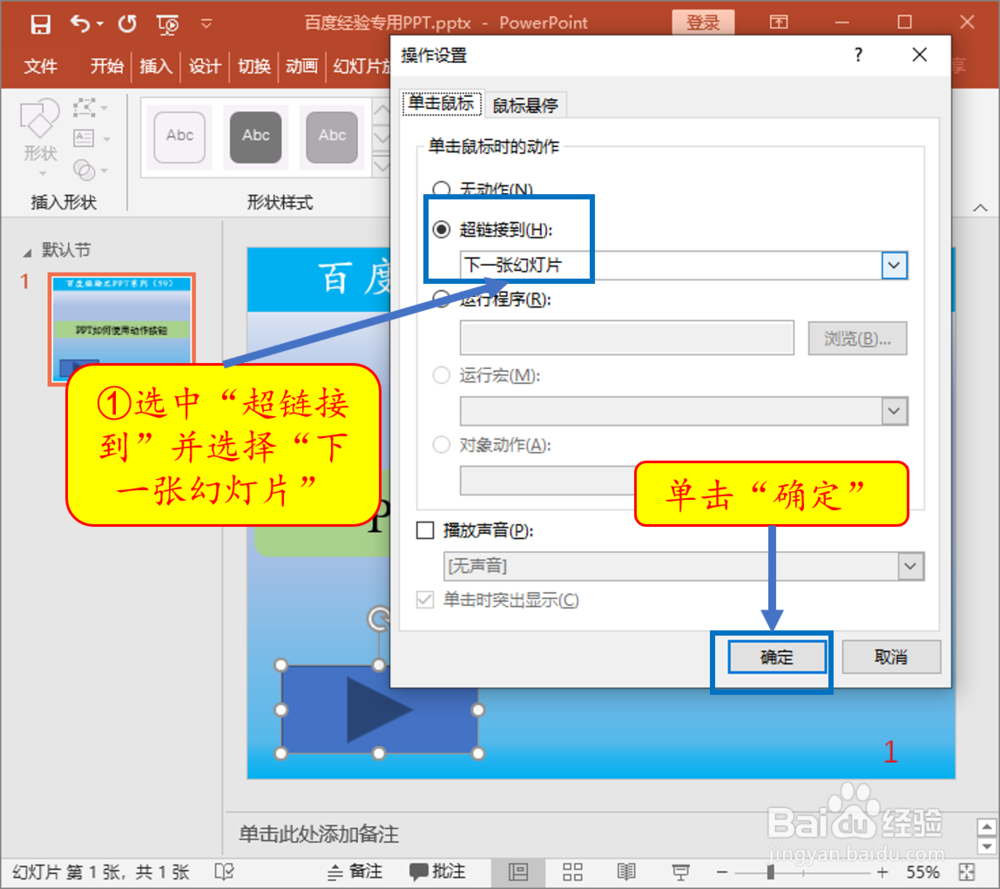
Task: Click the spell check icon in status bar
Action: click(224, 872)
